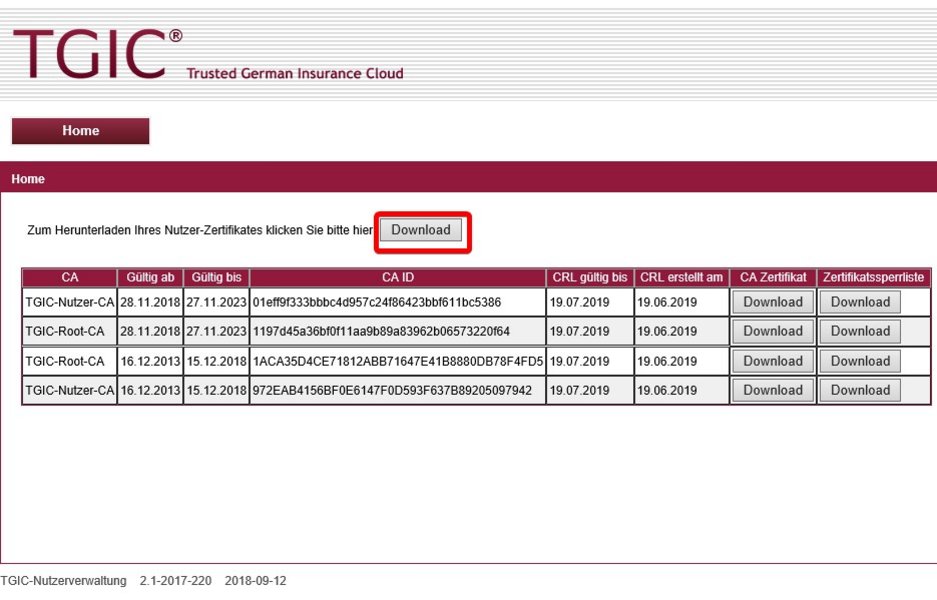Viewport: 937px width, 600px height.
Task: Click the Home breadcrumb in the red bar
Action: 28,179
